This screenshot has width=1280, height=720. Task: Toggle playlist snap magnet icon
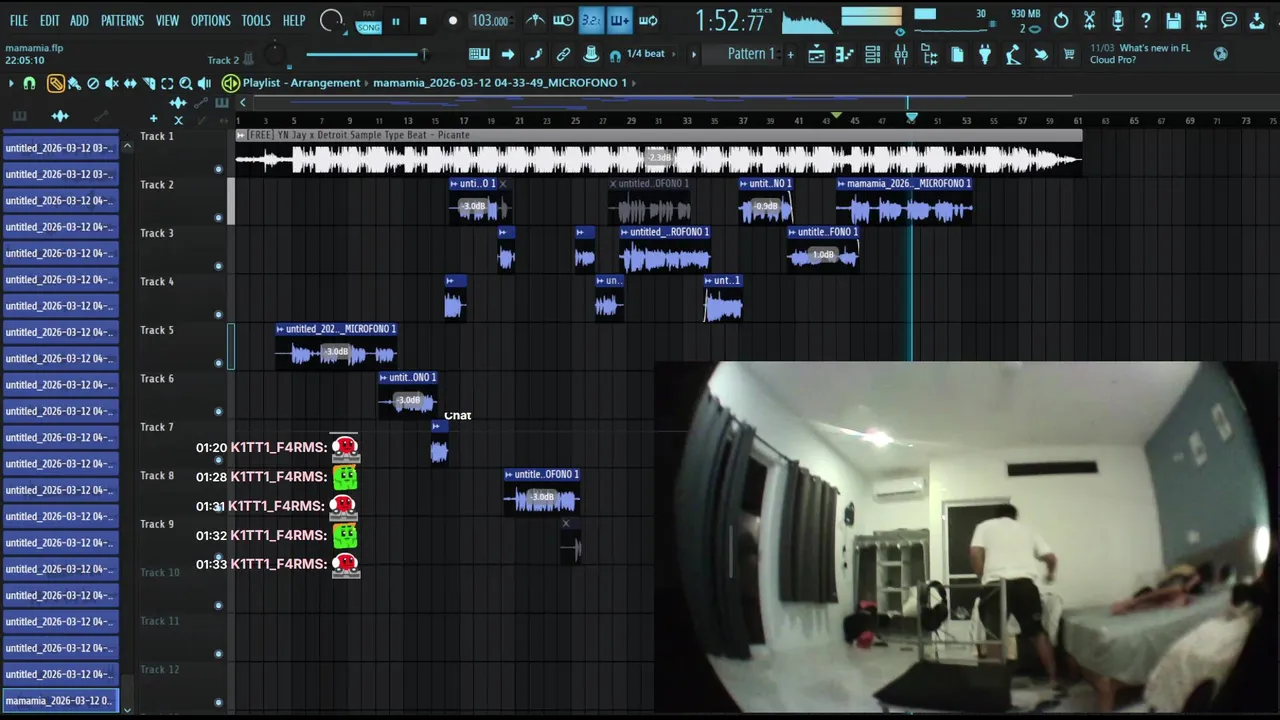(x=29, y=84)
